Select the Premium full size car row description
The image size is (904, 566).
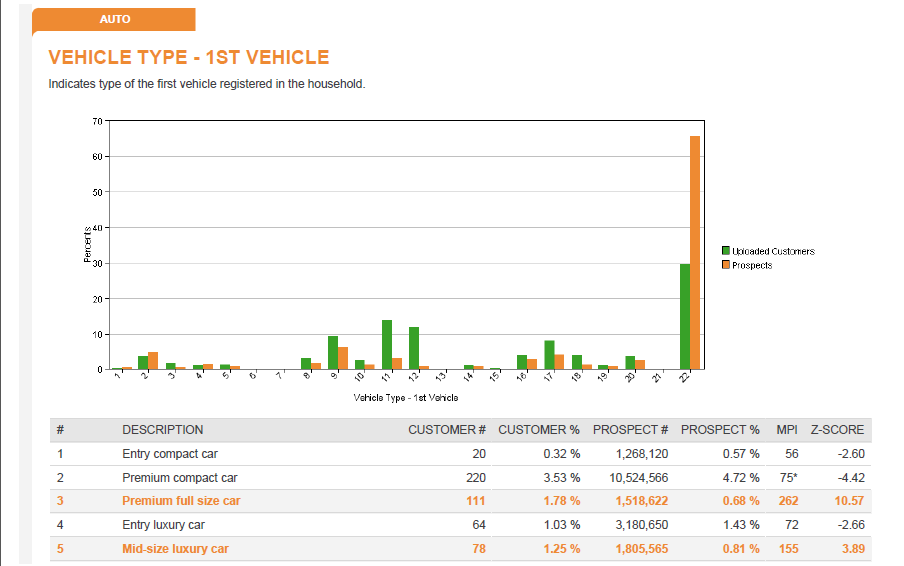[181, 501]
